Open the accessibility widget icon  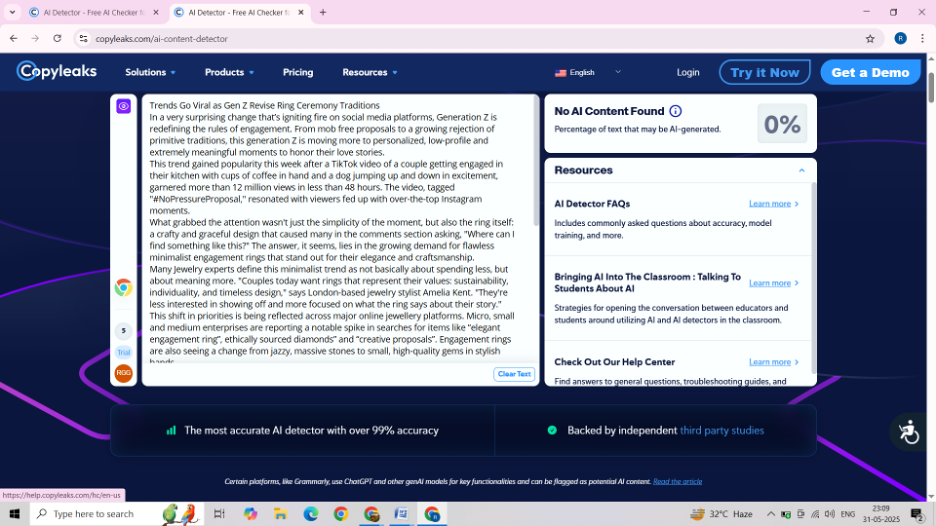909,432
